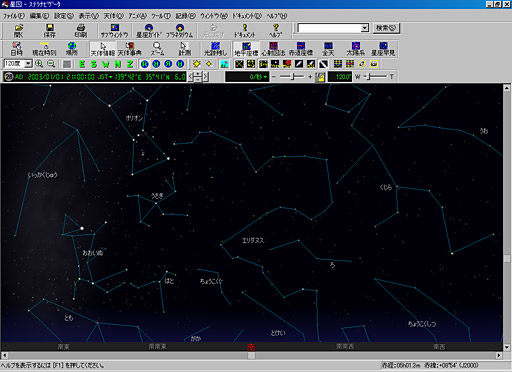The width and height of the screenshot is (512, 372).
Task: Toggle the diagonal white line icon
Action: pyautogui.click(x=323, y=64)
